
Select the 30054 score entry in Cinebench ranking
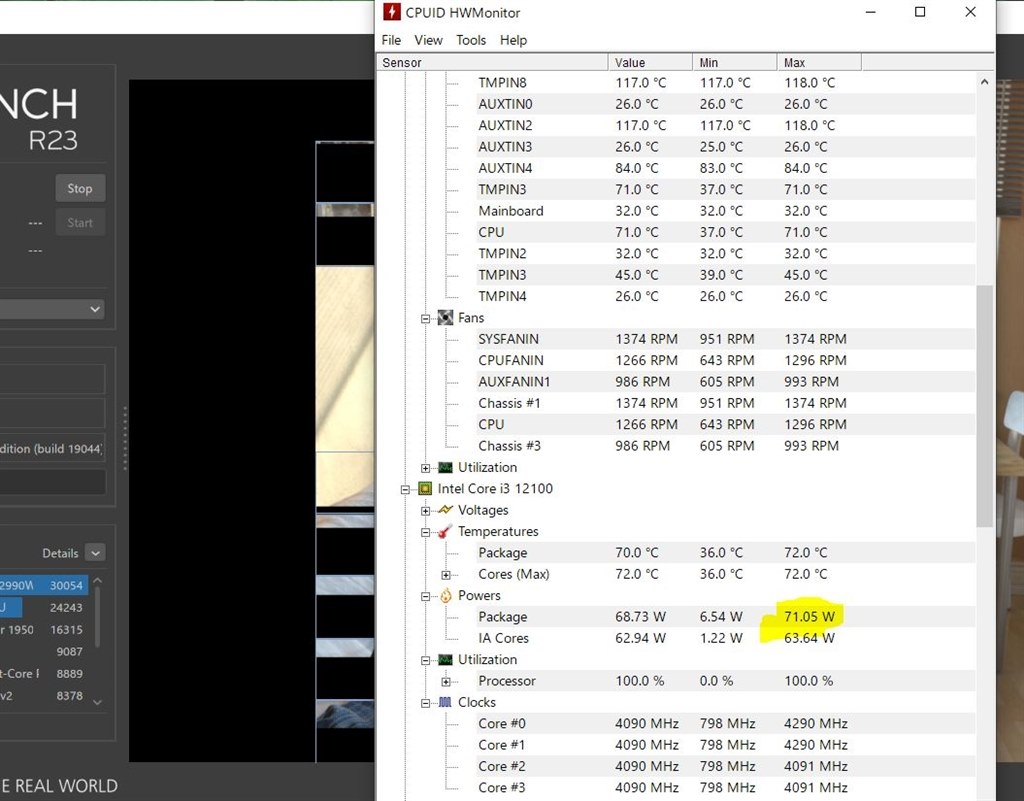(44, 586)
